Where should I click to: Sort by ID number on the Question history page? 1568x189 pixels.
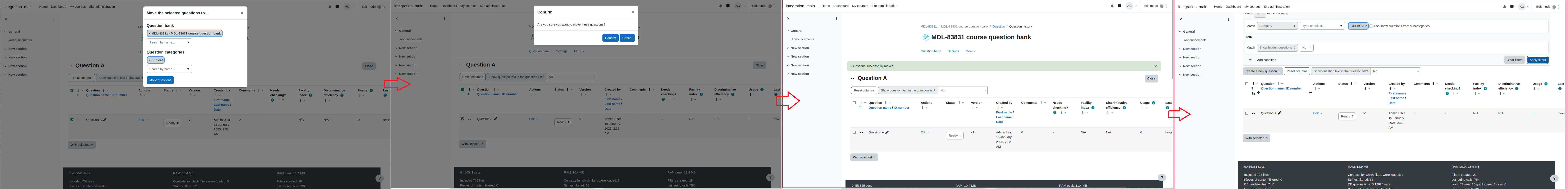[x=902, y=107]
